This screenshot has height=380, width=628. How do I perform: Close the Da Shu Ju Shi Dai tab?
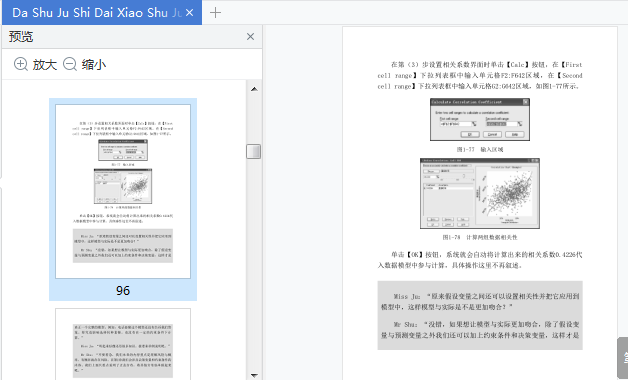190,12
